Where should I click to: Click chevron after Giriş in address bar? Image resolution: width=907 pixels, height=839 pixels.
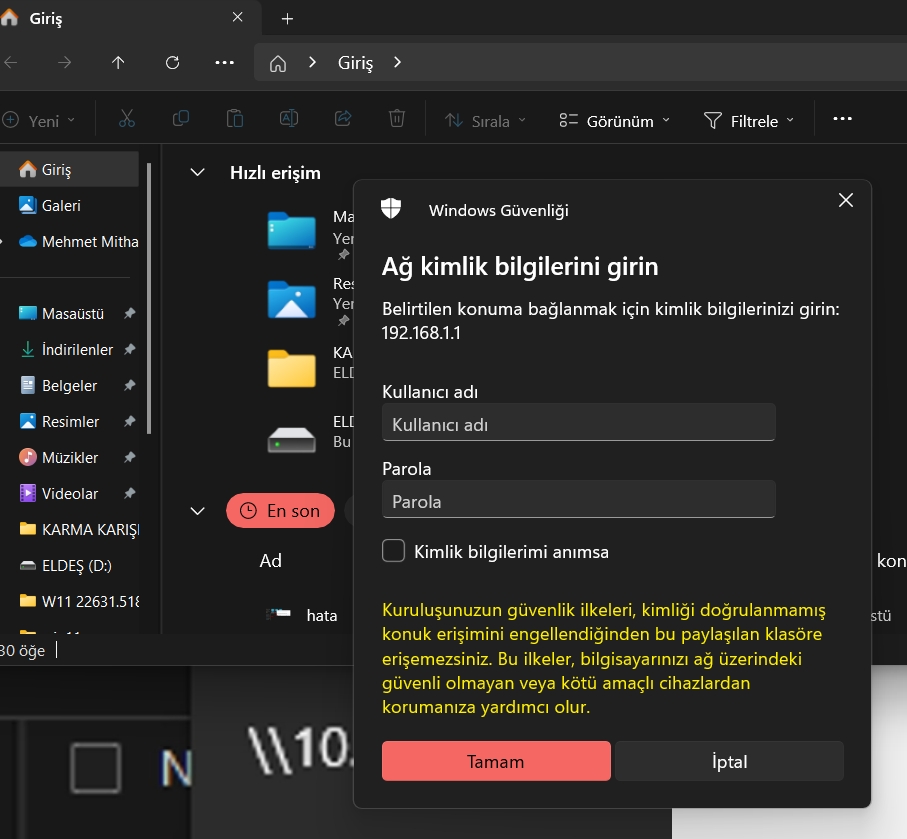[397, 62]
